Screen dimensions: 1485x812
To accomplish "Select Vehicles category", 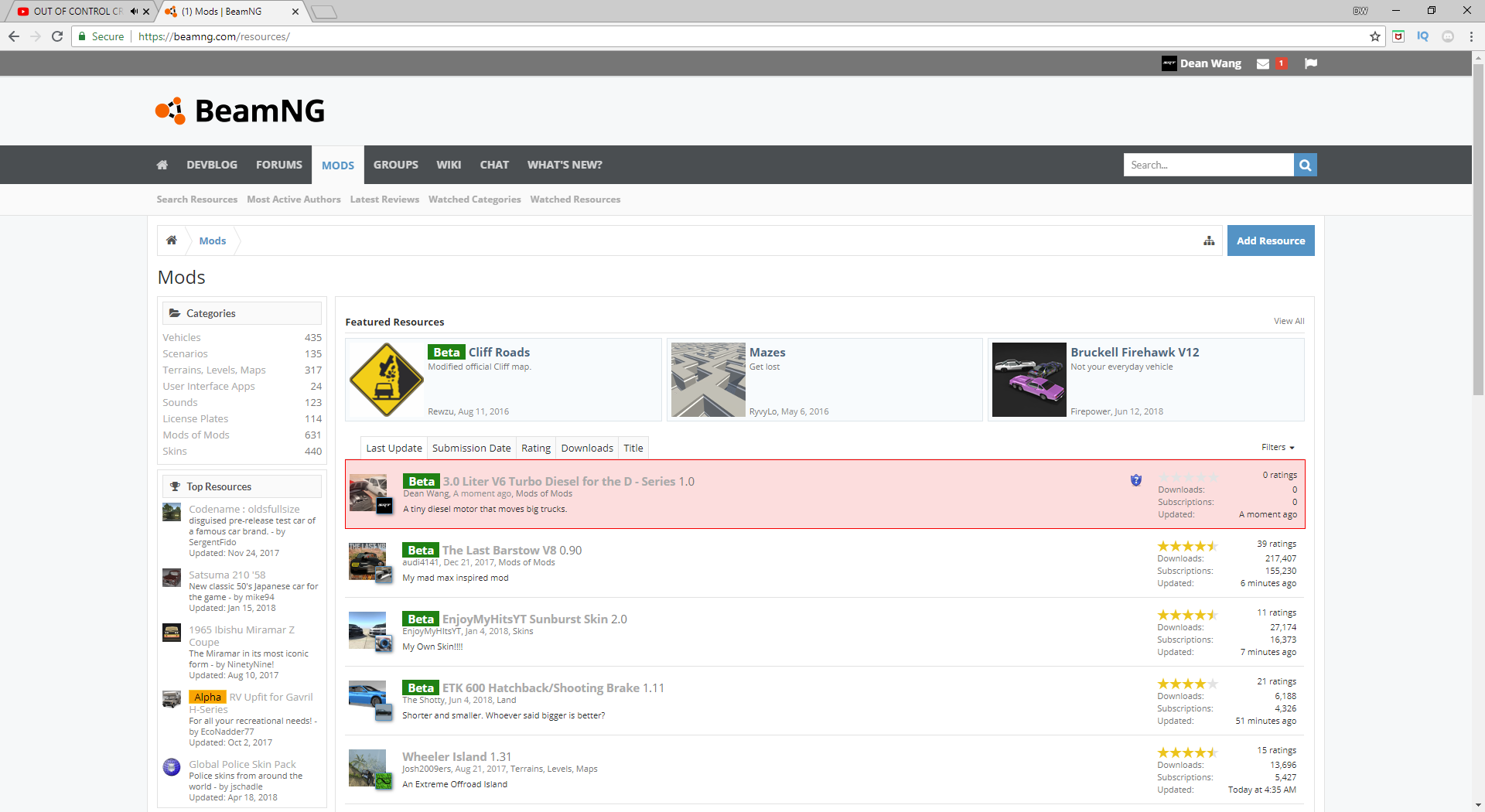I will point(182,337).
